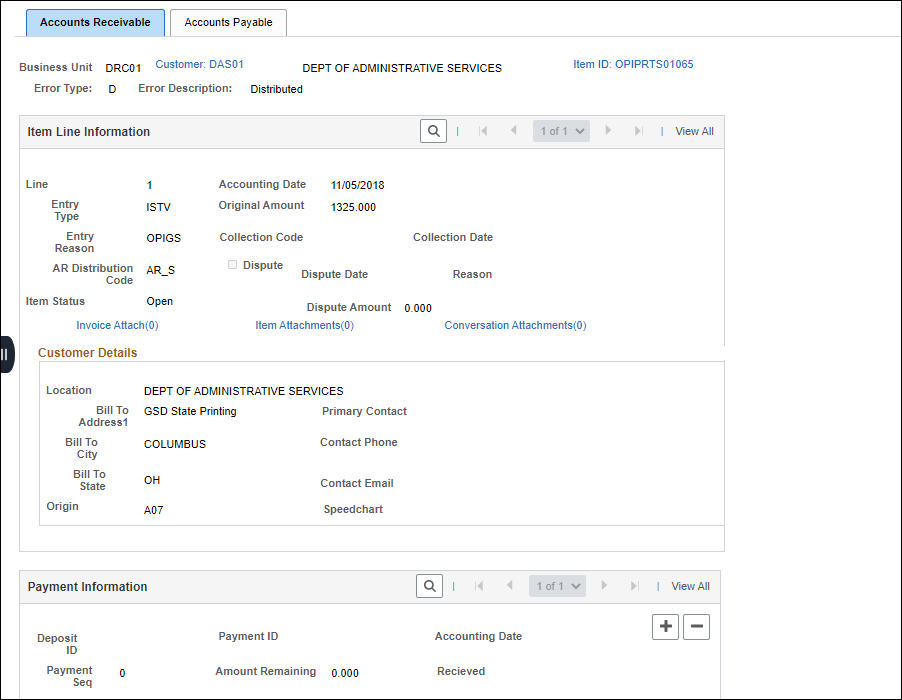This screenshot has width=902, height=700.
Task: Open Item ID OPIPRTS01065 link
Action: (x=633, y=64)
